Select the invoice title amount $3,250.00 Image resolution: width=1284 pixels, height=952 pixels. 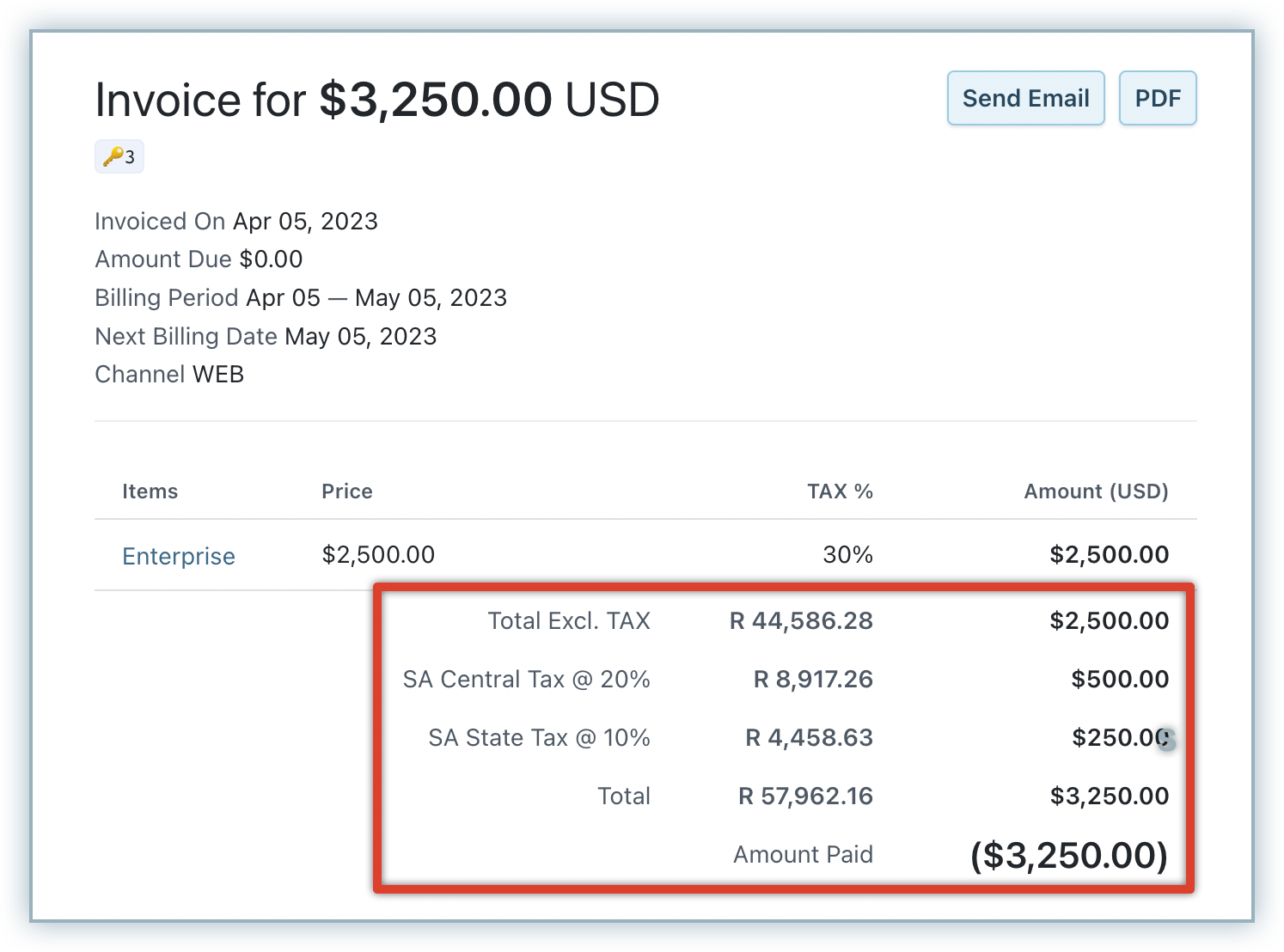pyautogui.click(x=436, y=100)
